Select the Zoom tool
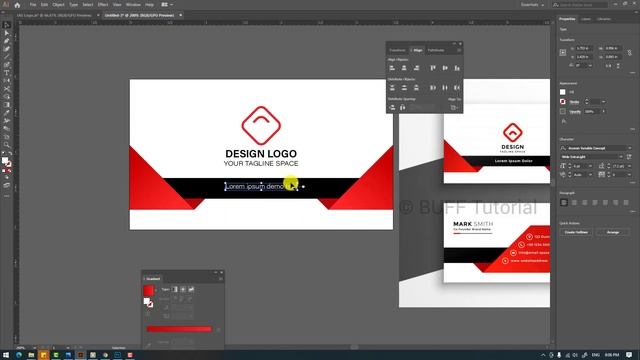 pos(7,144)
